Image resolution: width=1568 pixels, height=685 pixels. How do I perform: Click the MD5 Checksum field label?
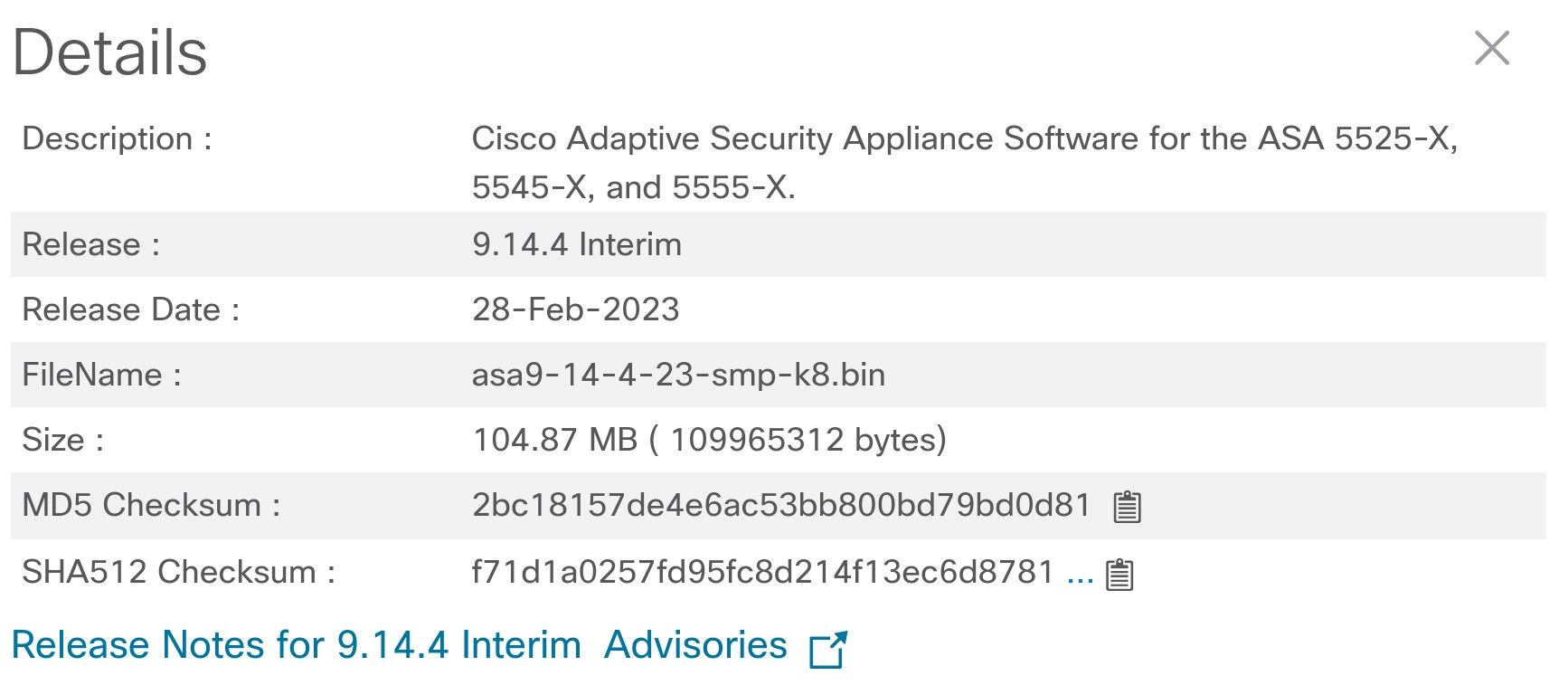(151, 505)
